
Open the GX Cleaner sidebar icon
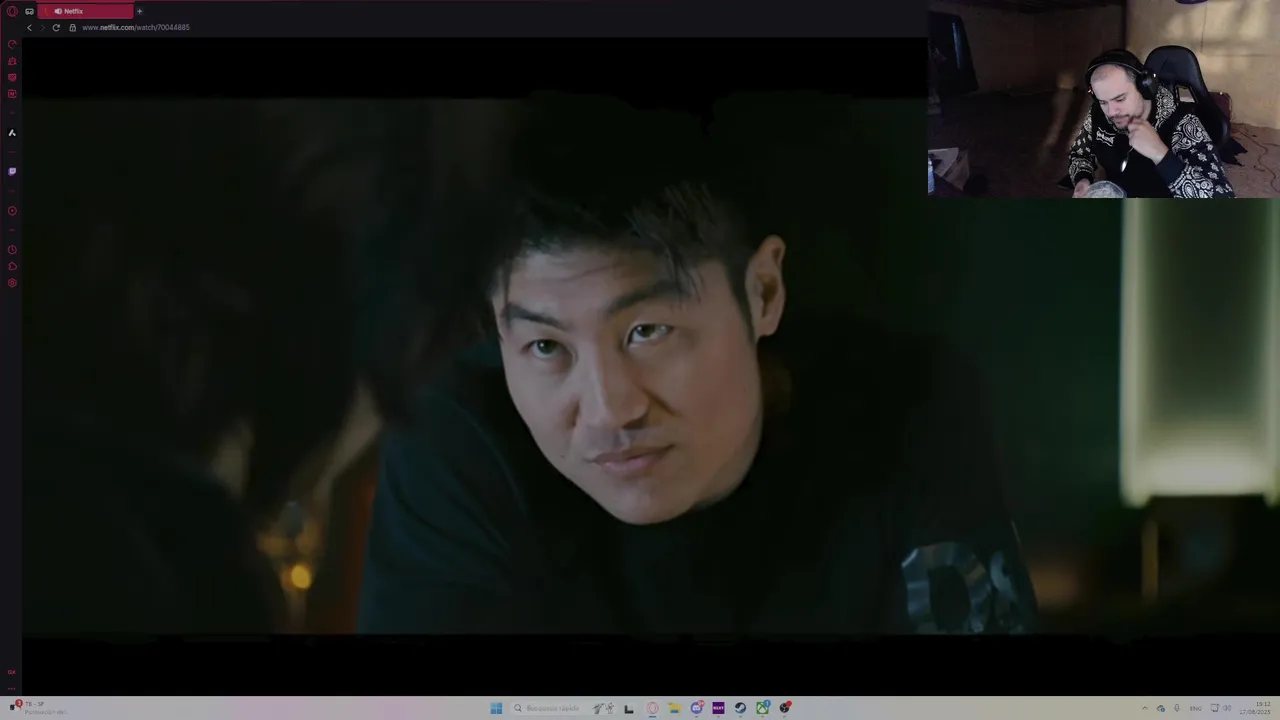[x=12, y=61]
